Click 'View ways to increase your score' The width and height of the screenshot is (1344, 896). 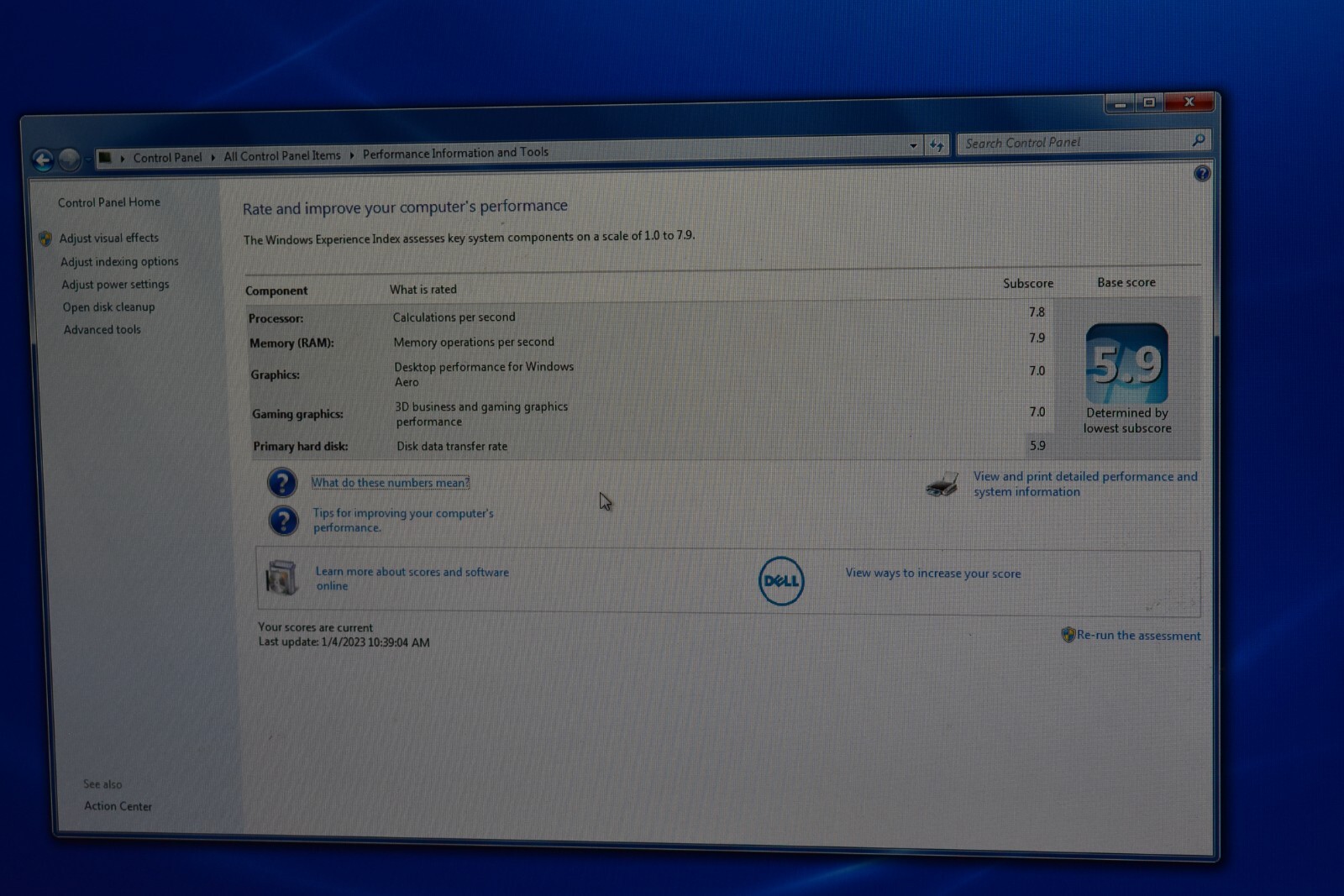click(933, 574)
